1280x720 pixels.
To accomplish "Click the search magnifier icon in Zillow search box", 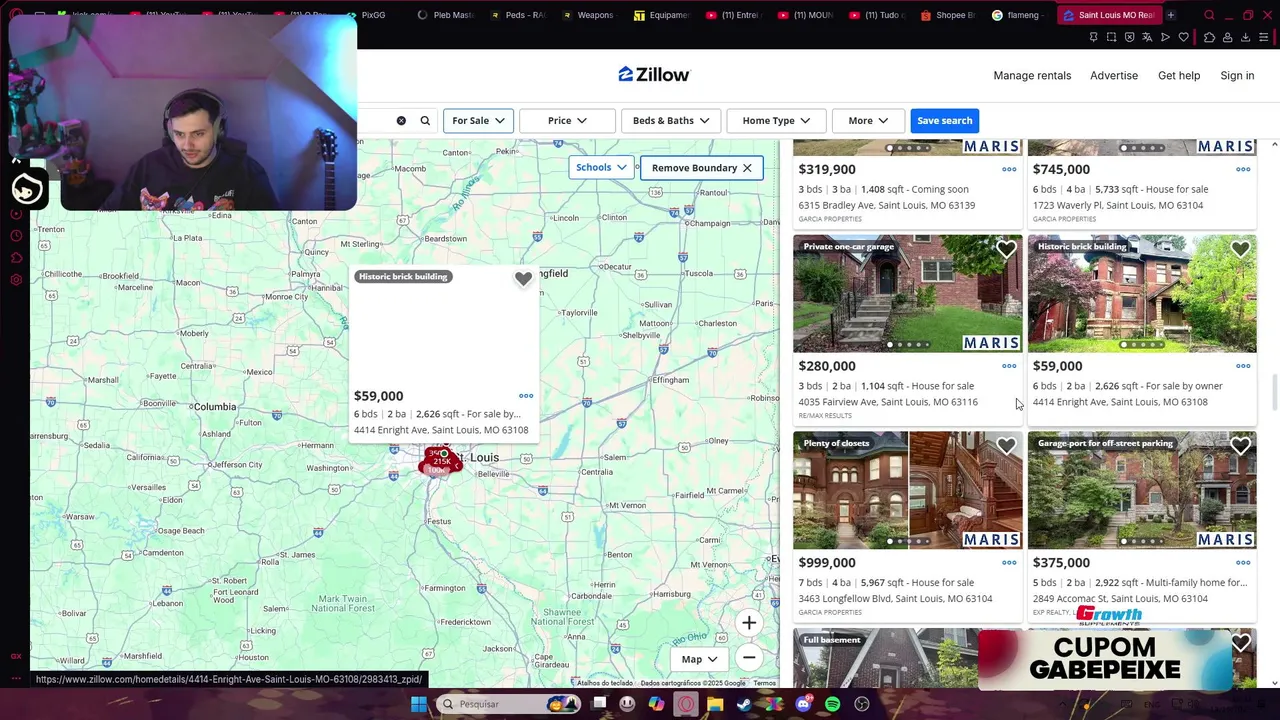I will 425,121.
